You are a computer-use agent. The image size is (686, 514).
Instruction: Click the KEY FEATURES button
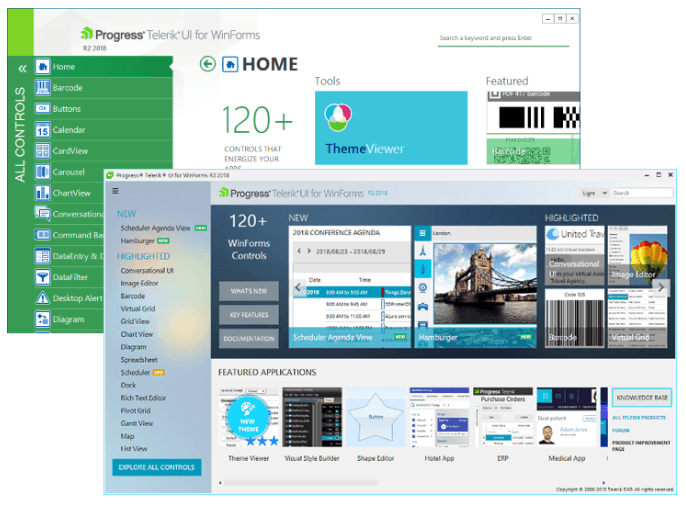point(248,315)
